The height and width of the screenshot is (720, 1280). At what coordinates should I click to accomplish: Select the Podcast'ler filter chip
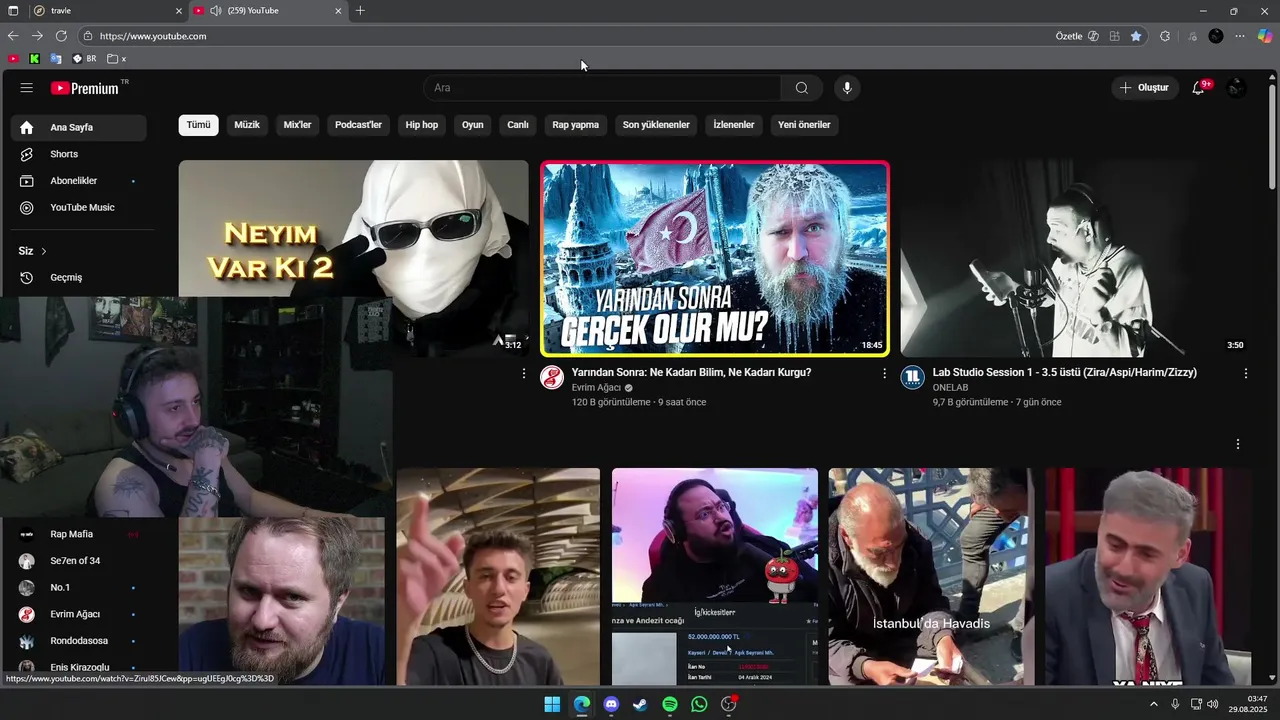tap(359, 125)
